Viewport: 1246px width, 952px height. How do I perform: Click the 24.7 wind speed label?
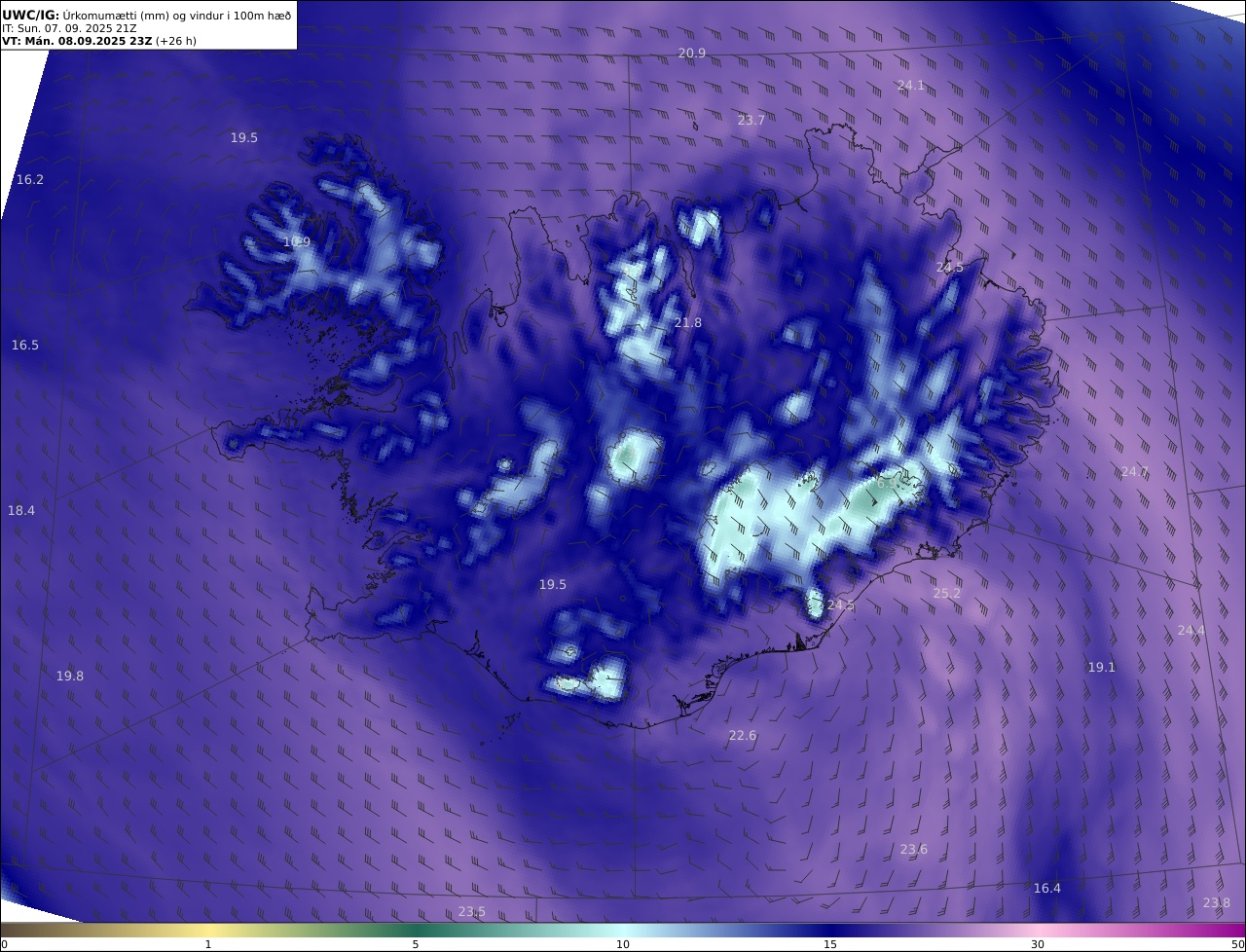tap(1135, 471)
